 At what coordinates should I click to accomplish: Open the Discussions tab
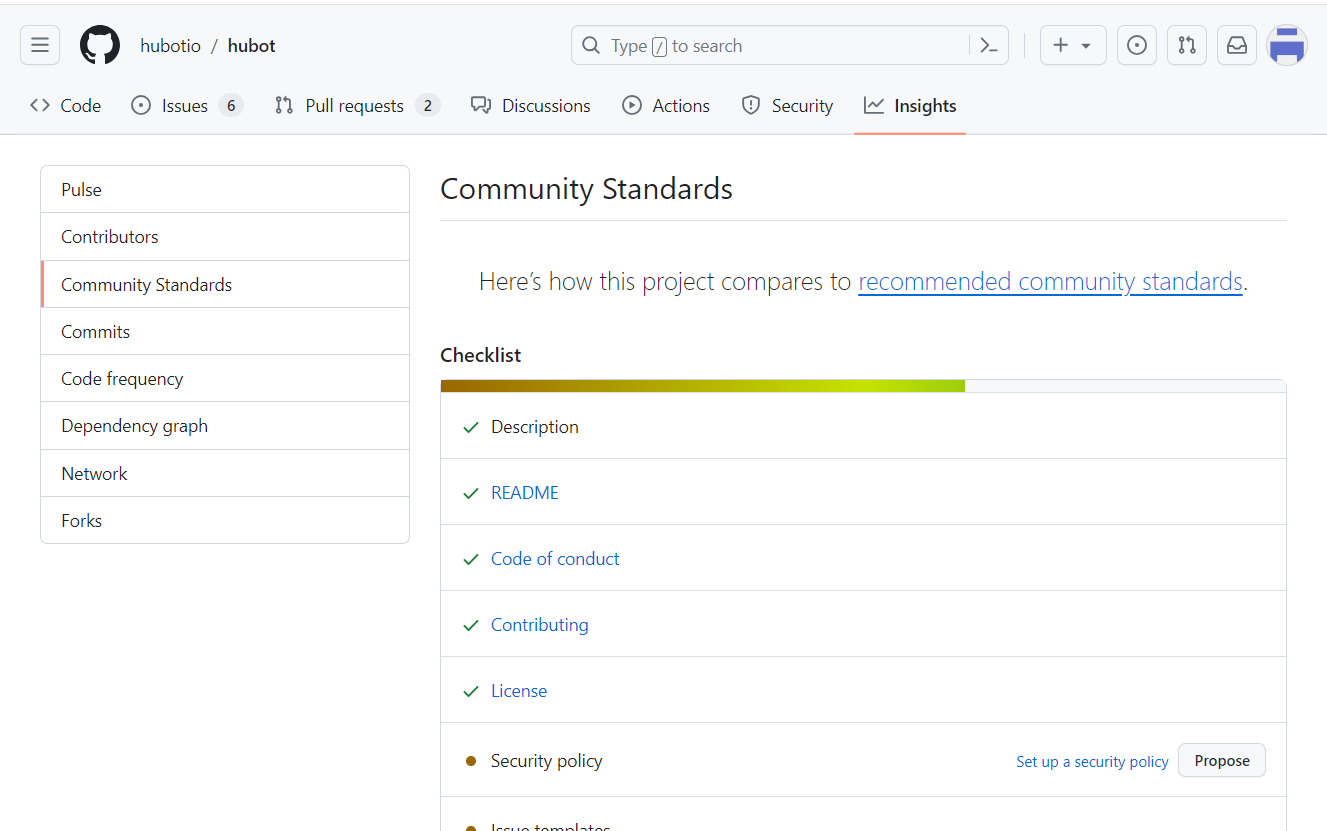pos(531,106)
